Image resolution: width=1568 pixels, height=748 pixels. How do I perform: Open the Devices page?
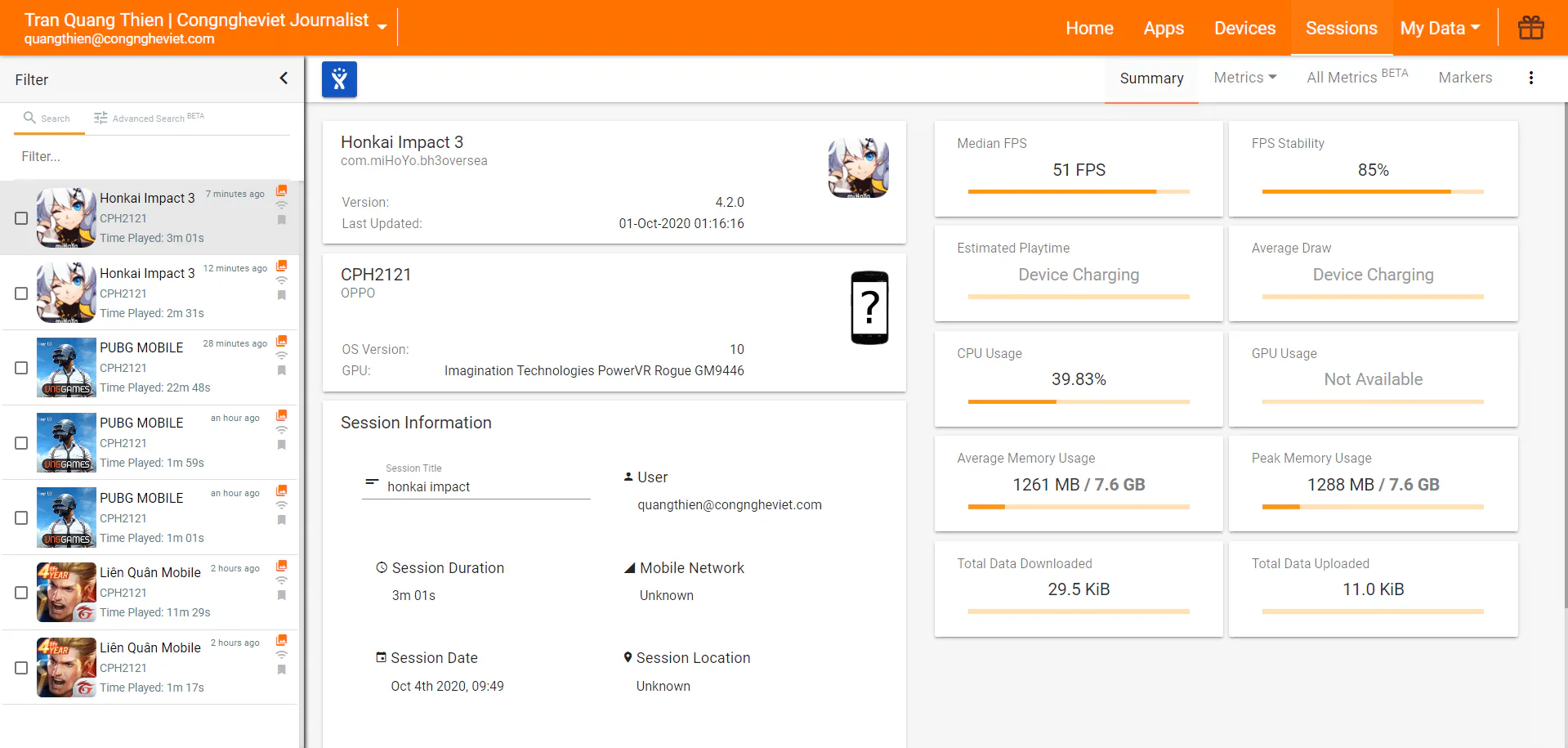1244,28
